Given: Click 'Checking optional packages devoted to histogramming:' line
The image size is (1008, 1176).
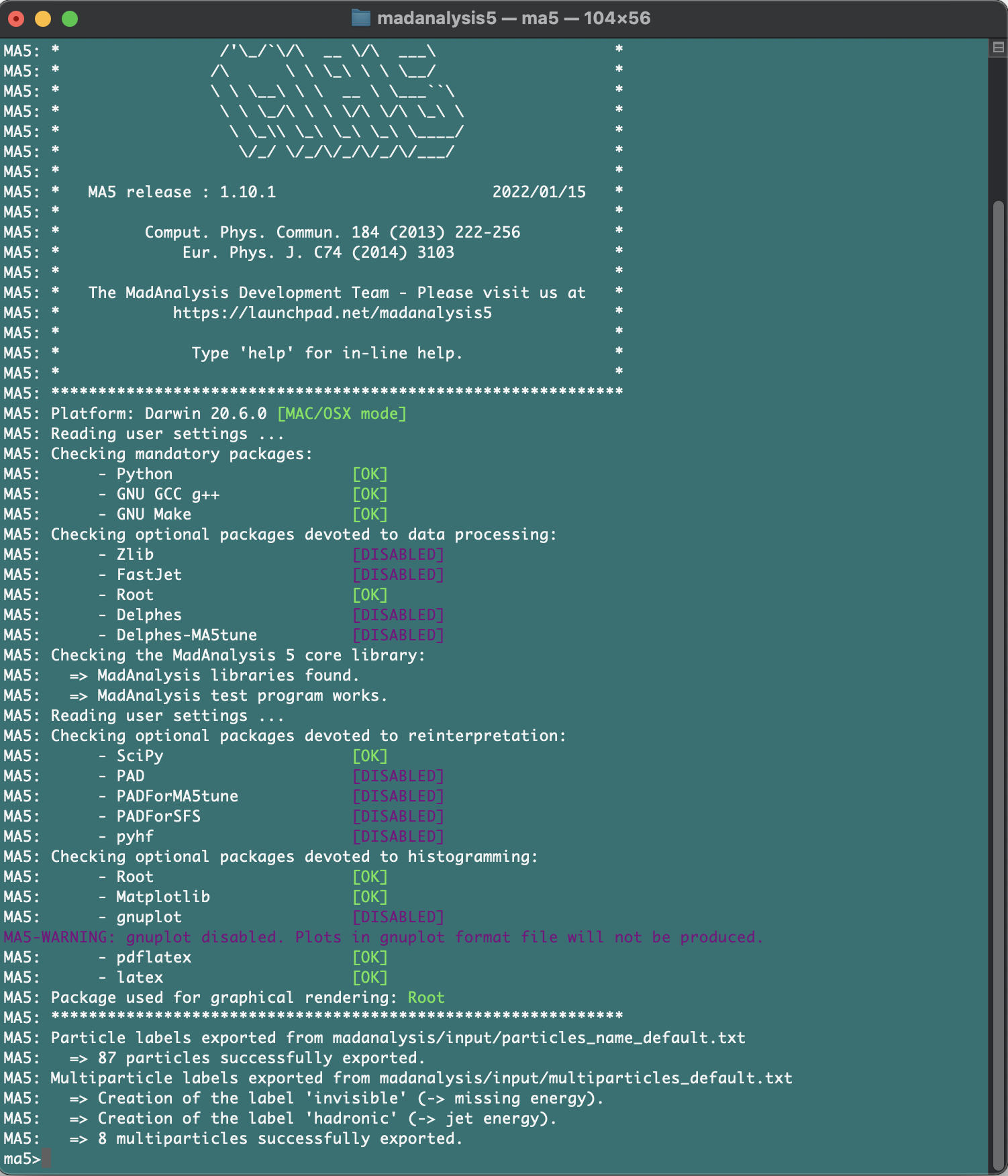Looking at the screenshot, I should 295,856.
